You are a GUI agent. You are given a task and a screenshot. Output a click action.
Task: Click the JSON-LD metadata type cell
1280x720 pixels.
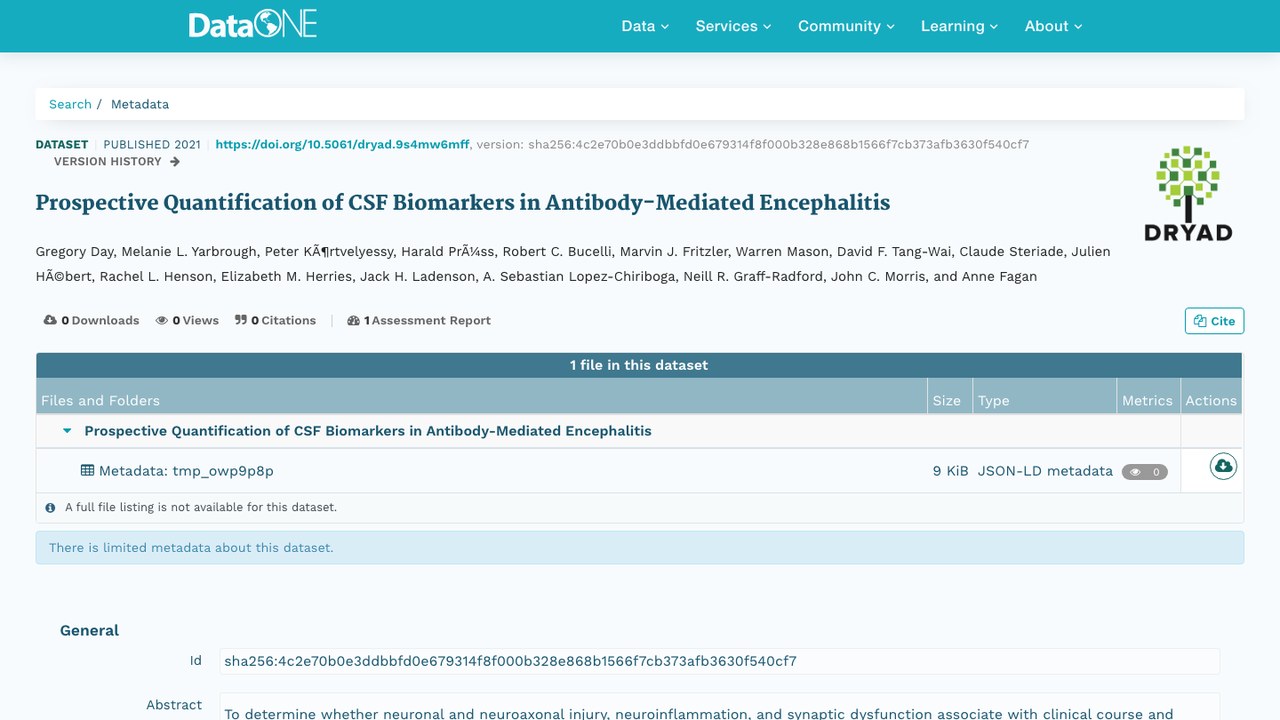[1045, 471]
